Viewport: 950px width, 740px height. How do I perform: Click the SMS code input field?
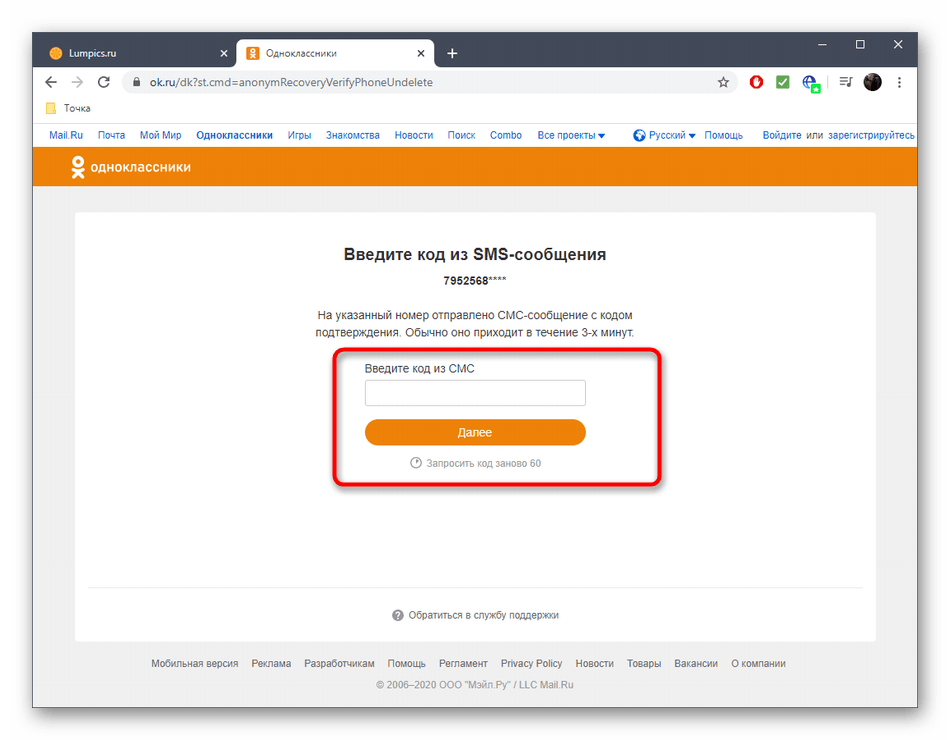[x=475, y=392]
